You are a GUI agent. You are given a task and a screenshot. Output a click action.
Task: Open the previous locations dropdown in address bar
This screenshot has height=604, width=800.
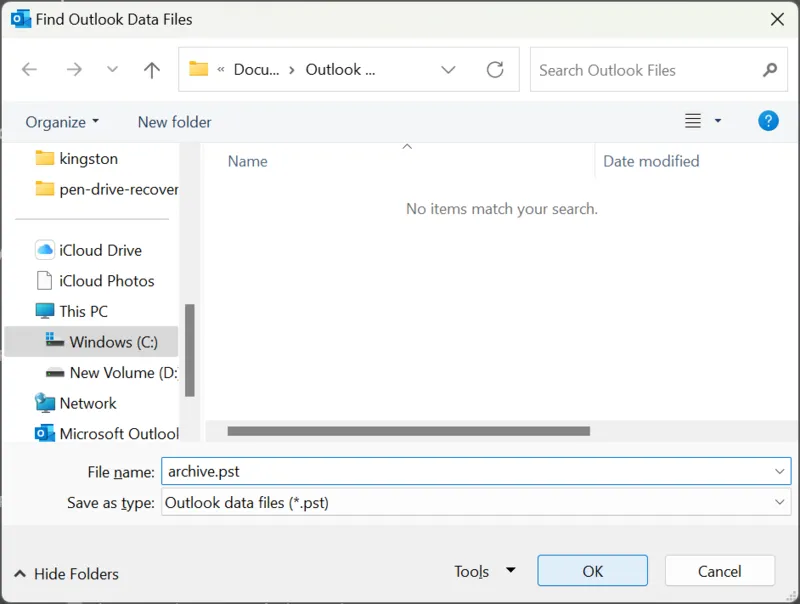[448, 70]
